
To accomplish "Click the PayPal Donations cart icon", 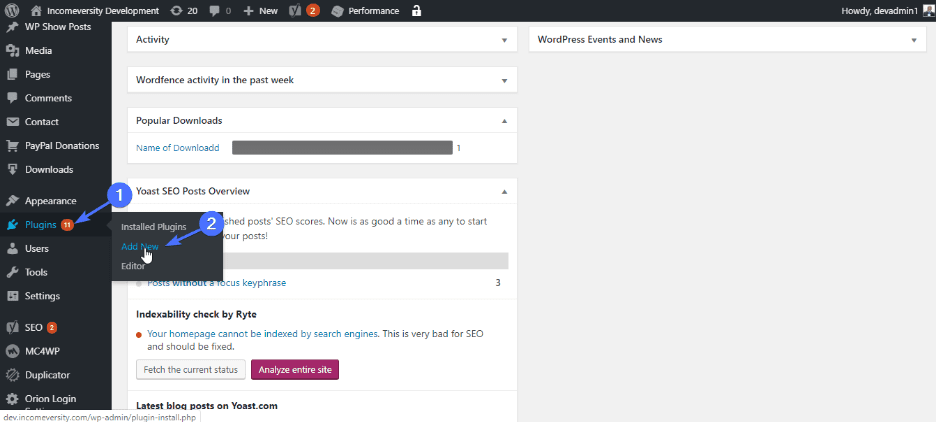I will 13,146.
